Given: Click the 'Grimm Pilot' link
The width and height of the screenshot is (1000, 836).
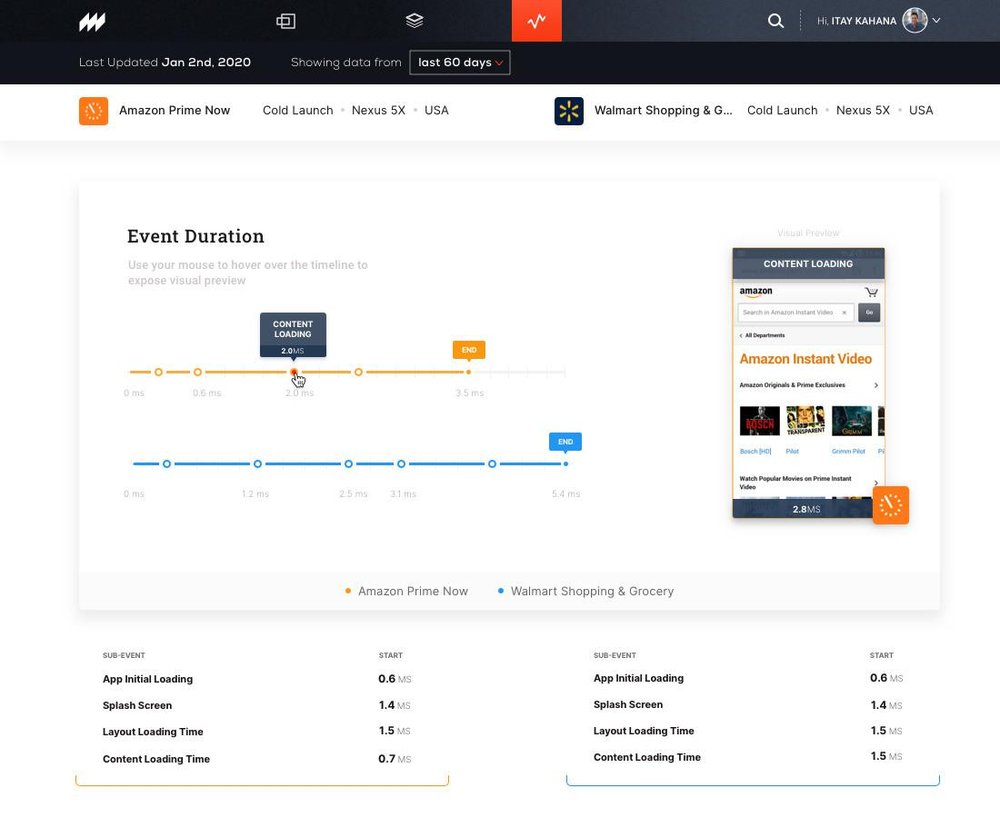Looking at the screenshot, I should click(848, 451).
